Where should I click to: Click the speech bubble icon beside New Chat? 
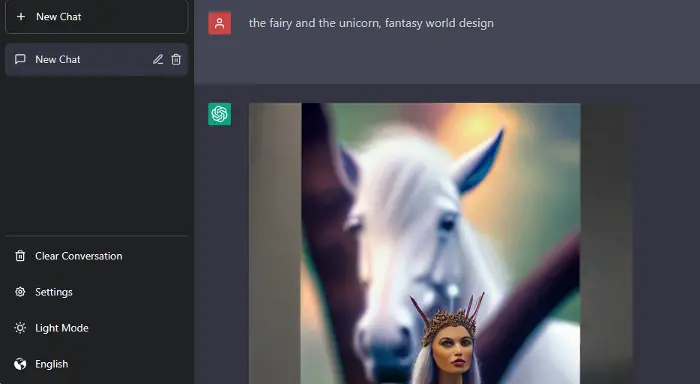[20, 59]
